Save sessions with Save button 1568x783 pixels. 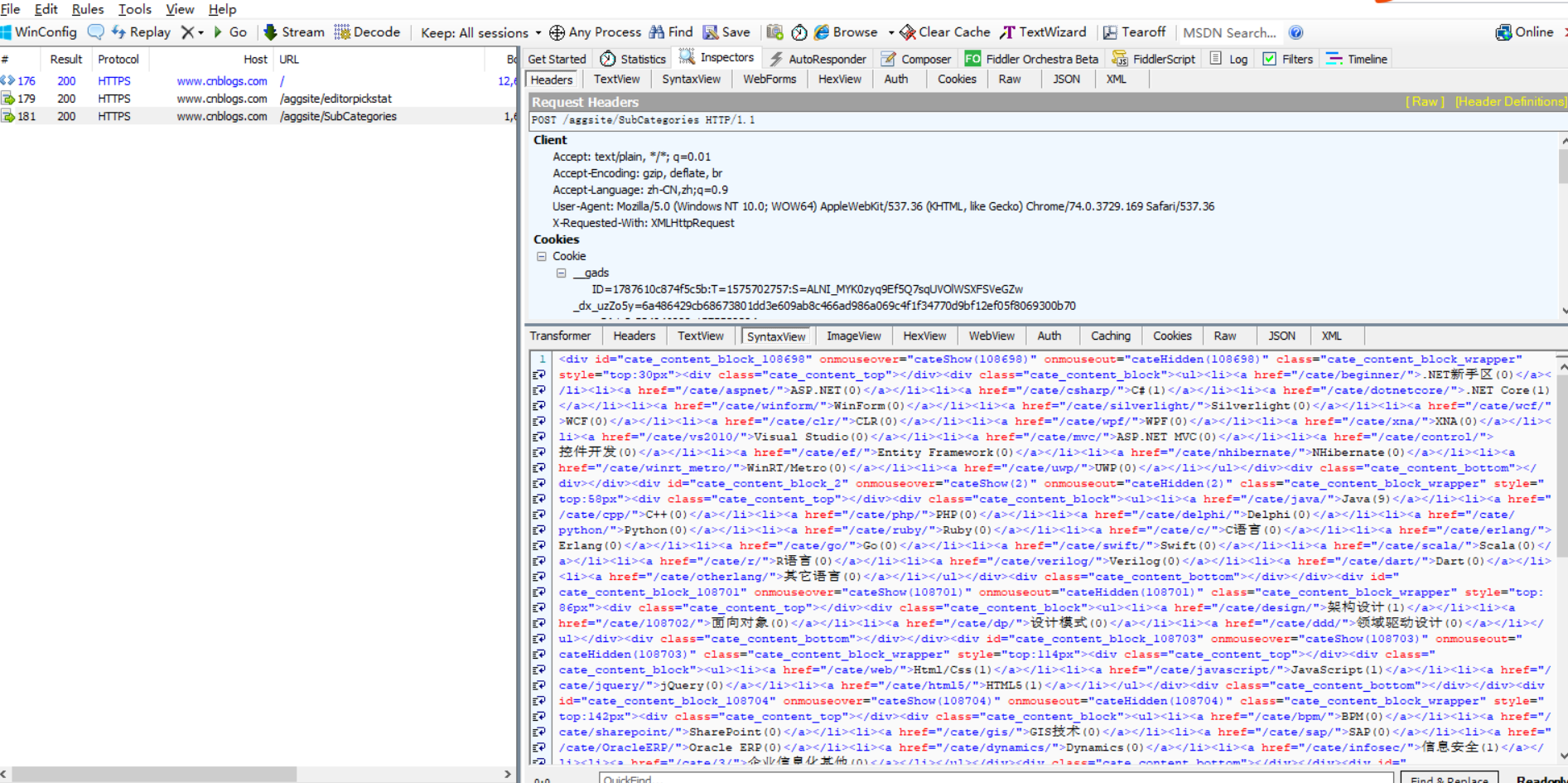tap(726, 32)
